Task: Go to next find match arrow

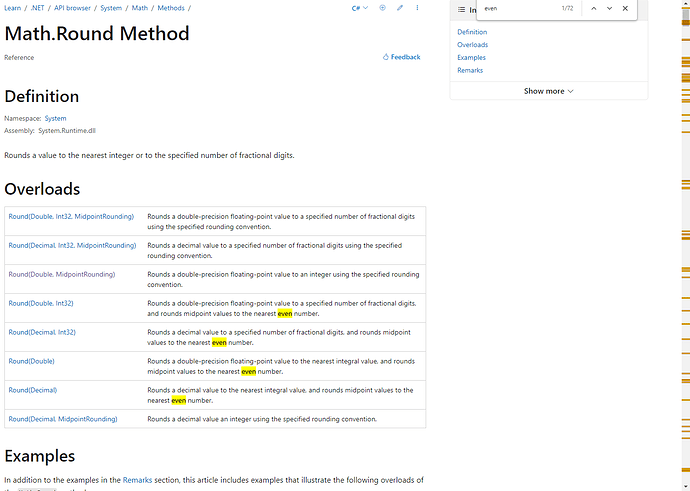Action: tap(609, 8)
